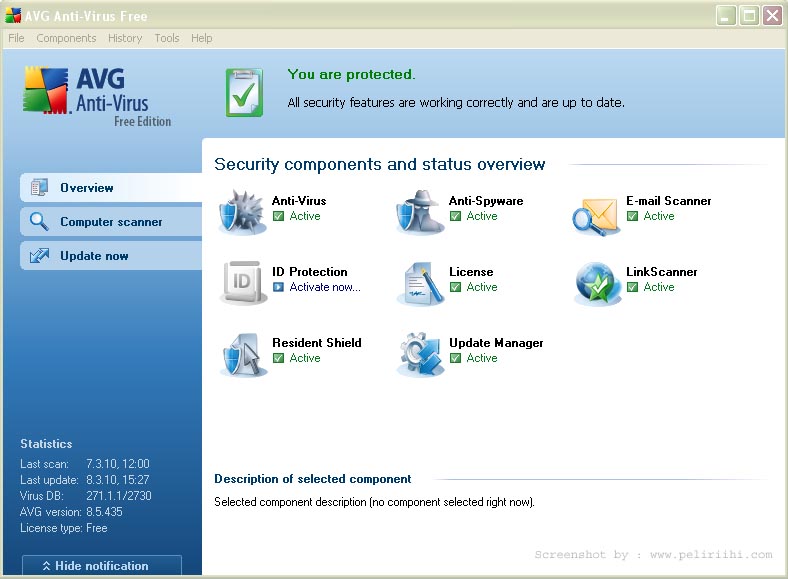Open the Help menu
This screenshot has width=788, height=579.
[202, 38]
